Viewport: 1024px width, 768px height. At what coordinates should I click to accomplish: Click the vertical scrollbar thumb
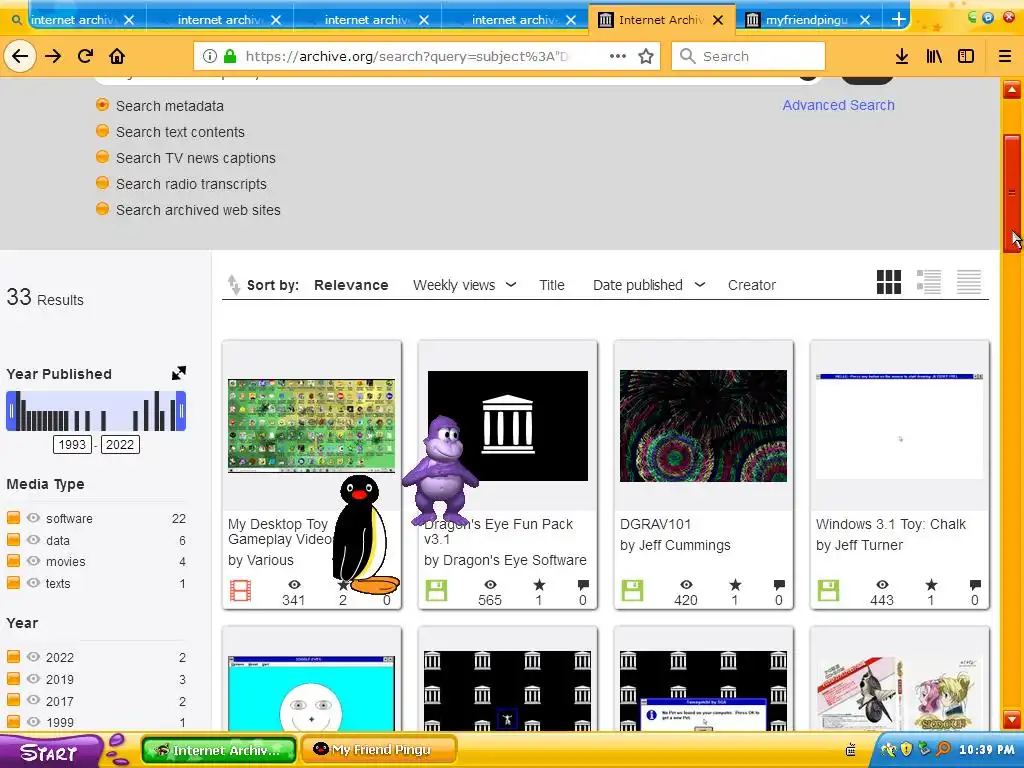click(1012, 193)
